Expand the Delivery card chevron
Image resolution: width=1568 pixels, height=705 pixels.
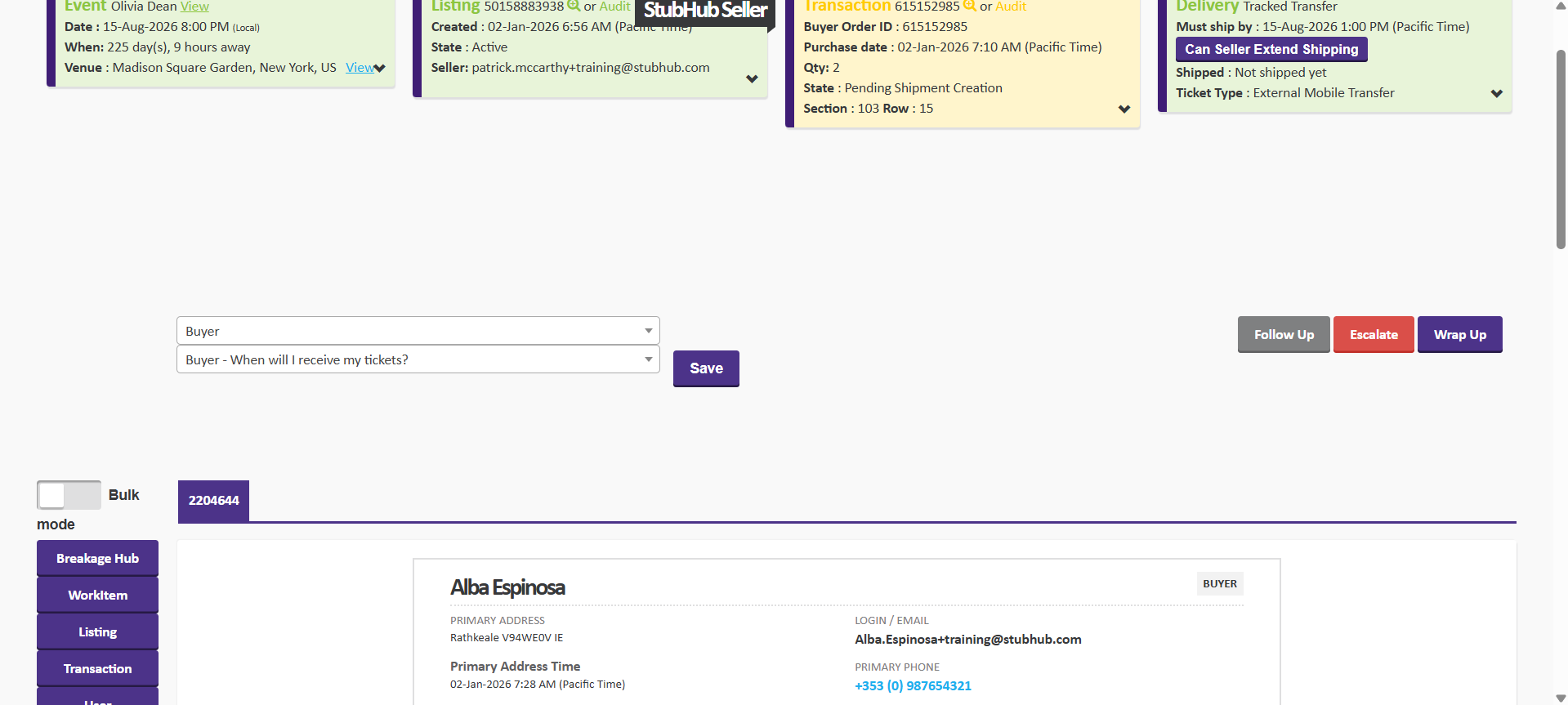[x=1496, y=94]
